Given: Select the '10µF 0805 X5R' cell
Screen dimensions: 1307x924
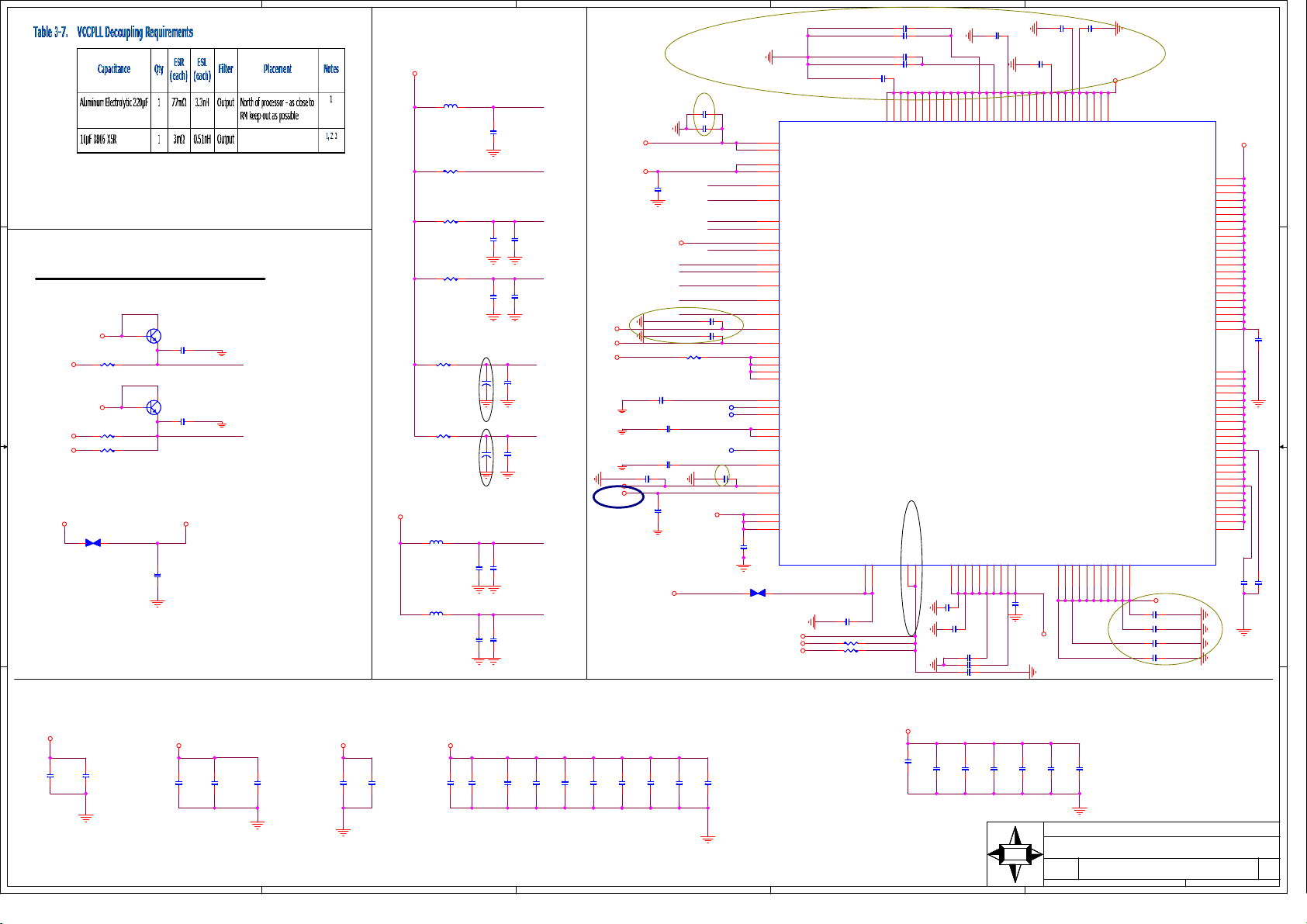Looking at the screenshot, I should click(99, 140).
